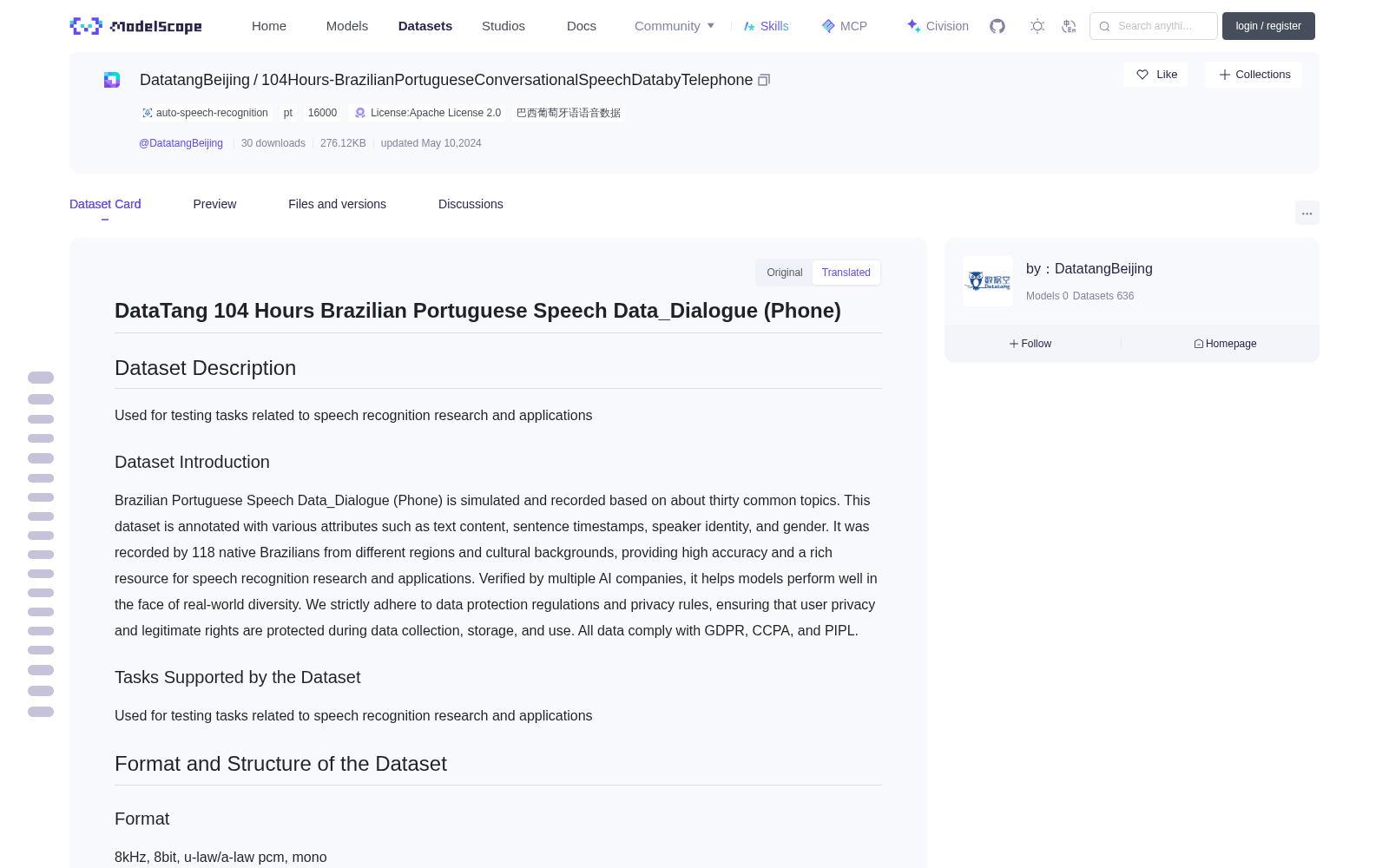
Task: Click the search magnifier icon
Action: [1104, 26]
